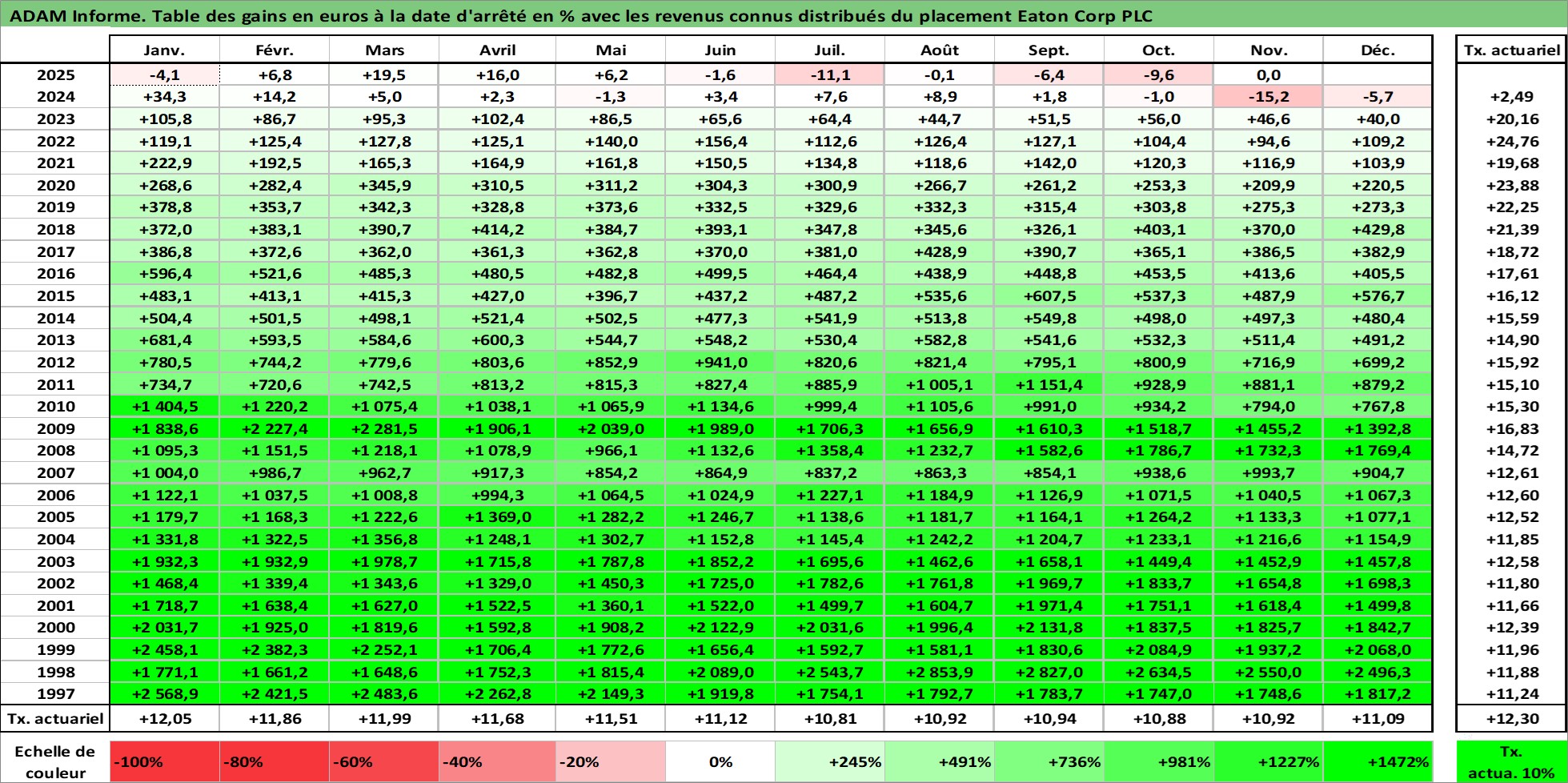Select cell +607,5 in 2015 row
Screen dimensions: 1568x783
click(x=1049, y=296)
